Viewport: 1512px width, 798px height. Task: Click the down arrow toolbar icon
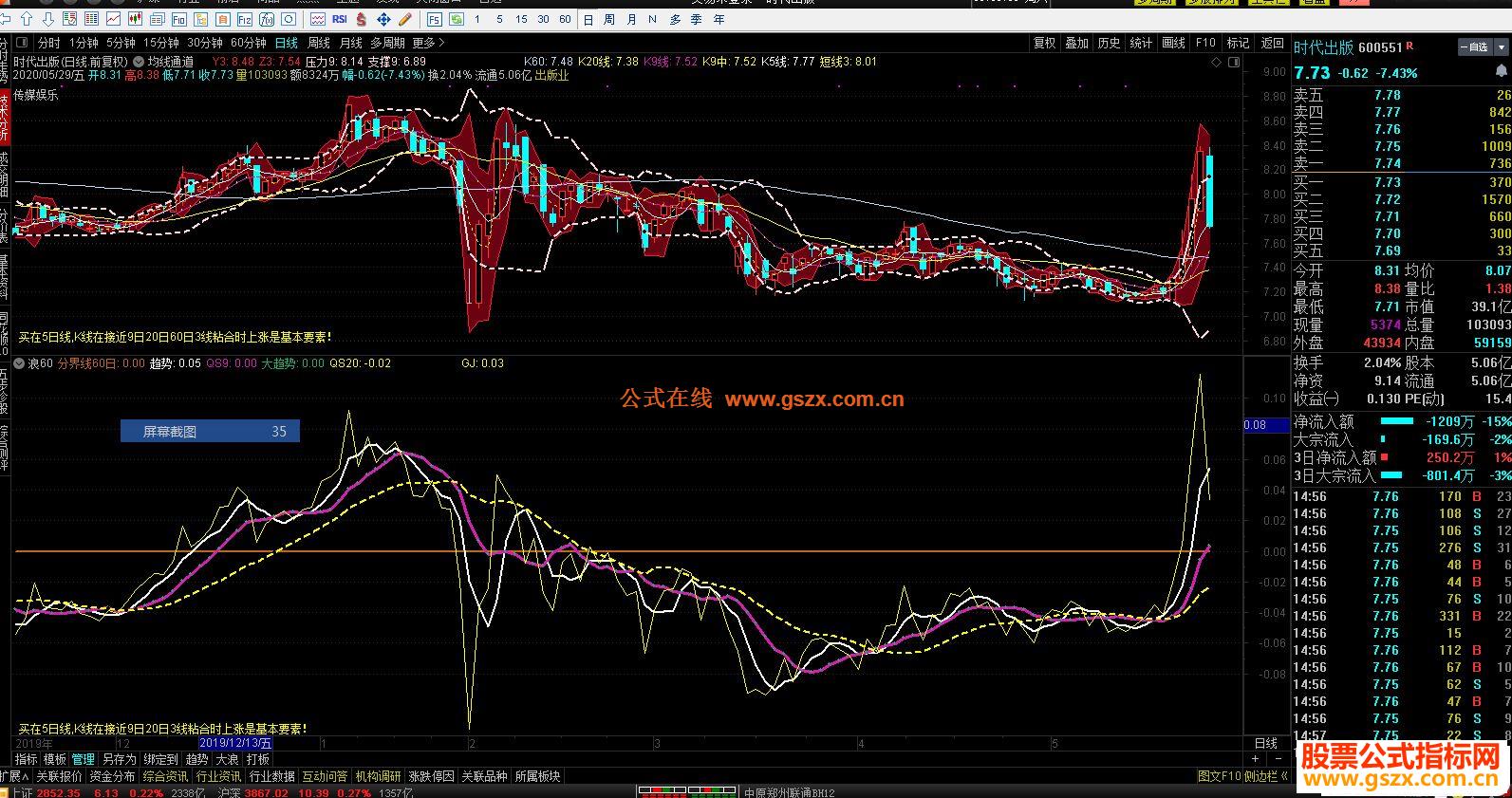(x=47, y=19)
